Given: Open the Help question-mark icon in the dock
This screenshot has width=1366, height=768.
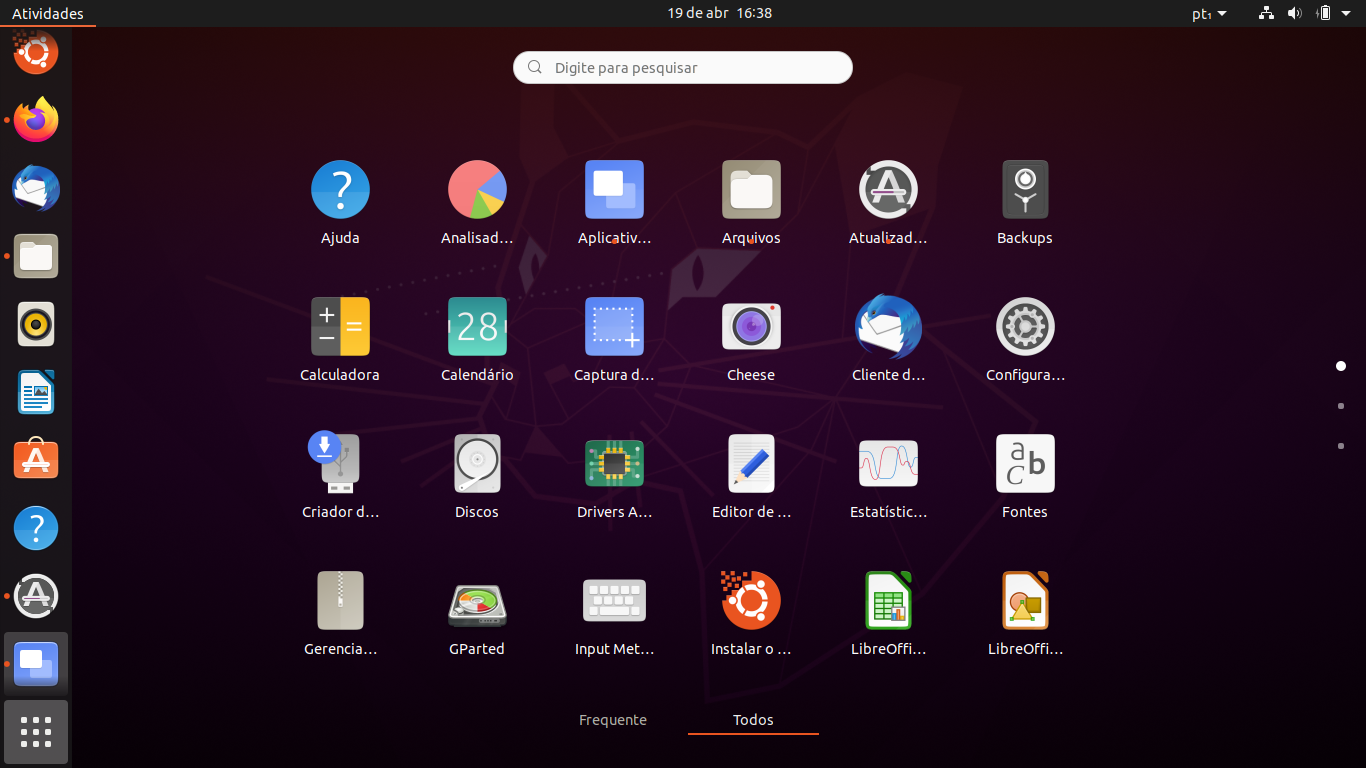Looking at the screenshot, I should pyautogui.click(x=36, y=528).
